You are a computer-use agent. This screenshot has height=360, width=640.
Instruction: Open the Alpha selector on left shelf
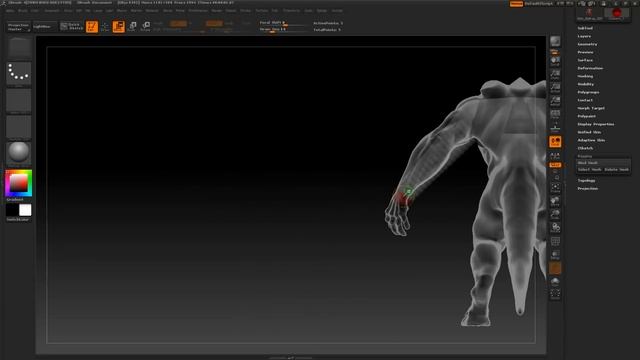(x=19, y=100)
